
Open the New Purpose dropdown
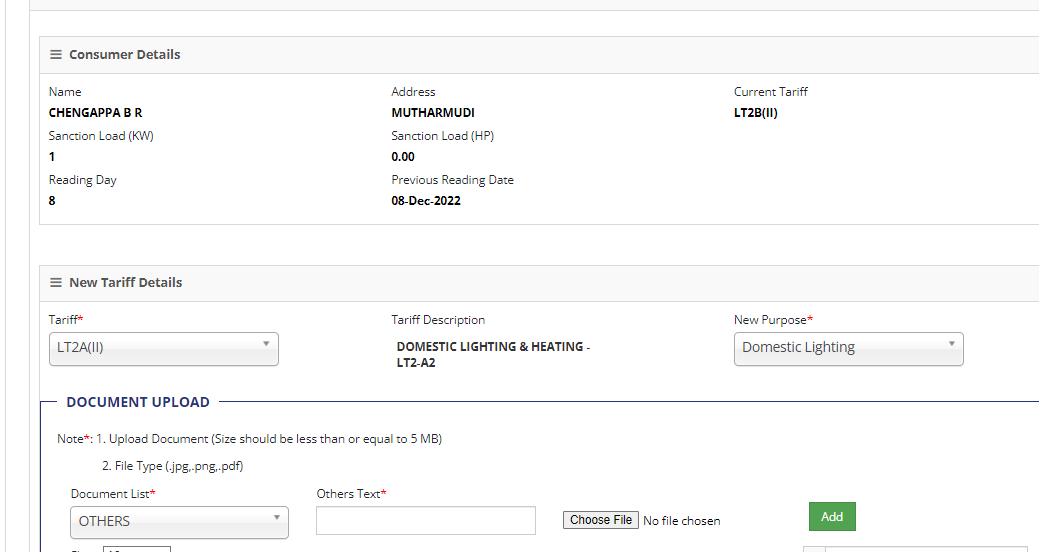(849, 349)
